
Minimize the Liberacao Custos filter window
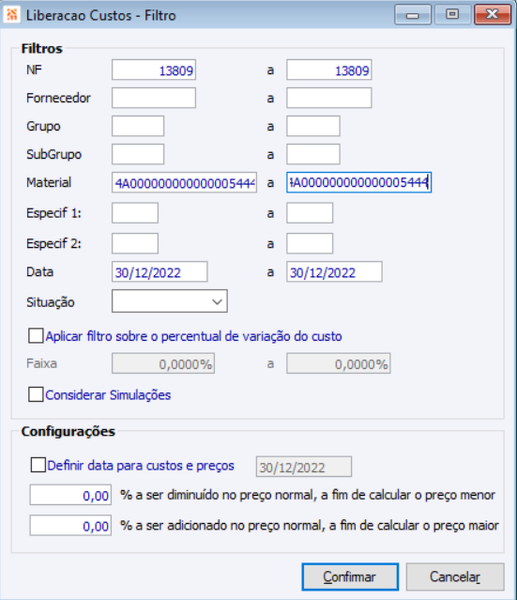pyautogui.click(x=413, y=15)
